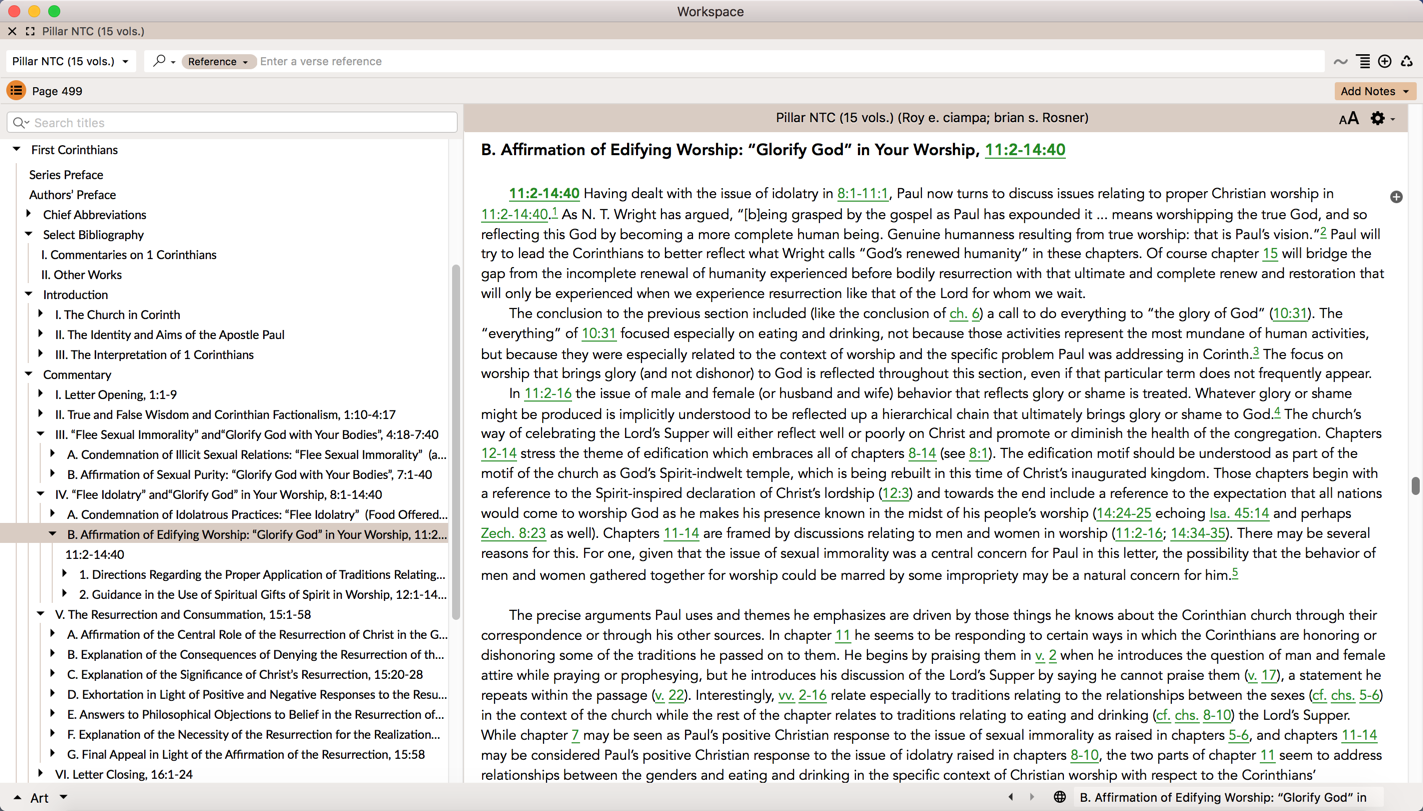Expand V. The Resurrection and Consummation arrow
The width and height of the screenshot is (1423, 811).
[x=41, y=614]
